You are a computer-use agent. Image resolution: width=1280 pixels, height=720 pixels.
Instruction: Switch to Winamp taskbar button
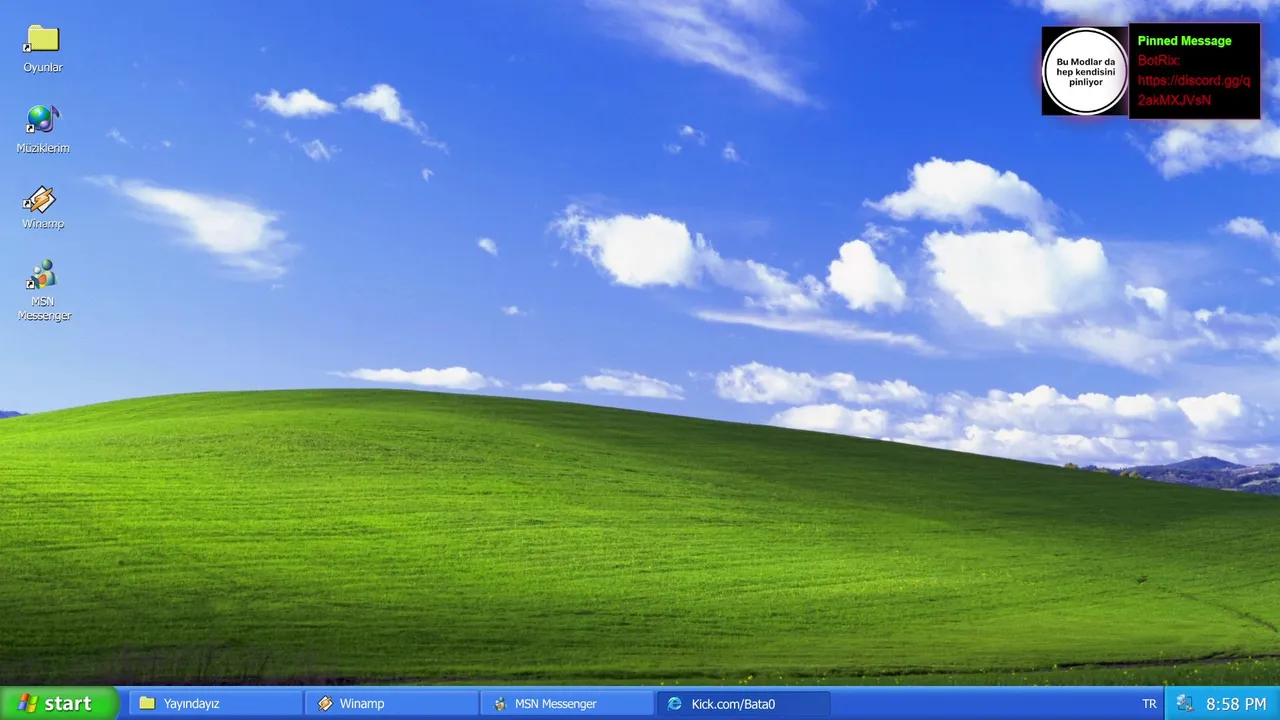click(x=392, y=704)
